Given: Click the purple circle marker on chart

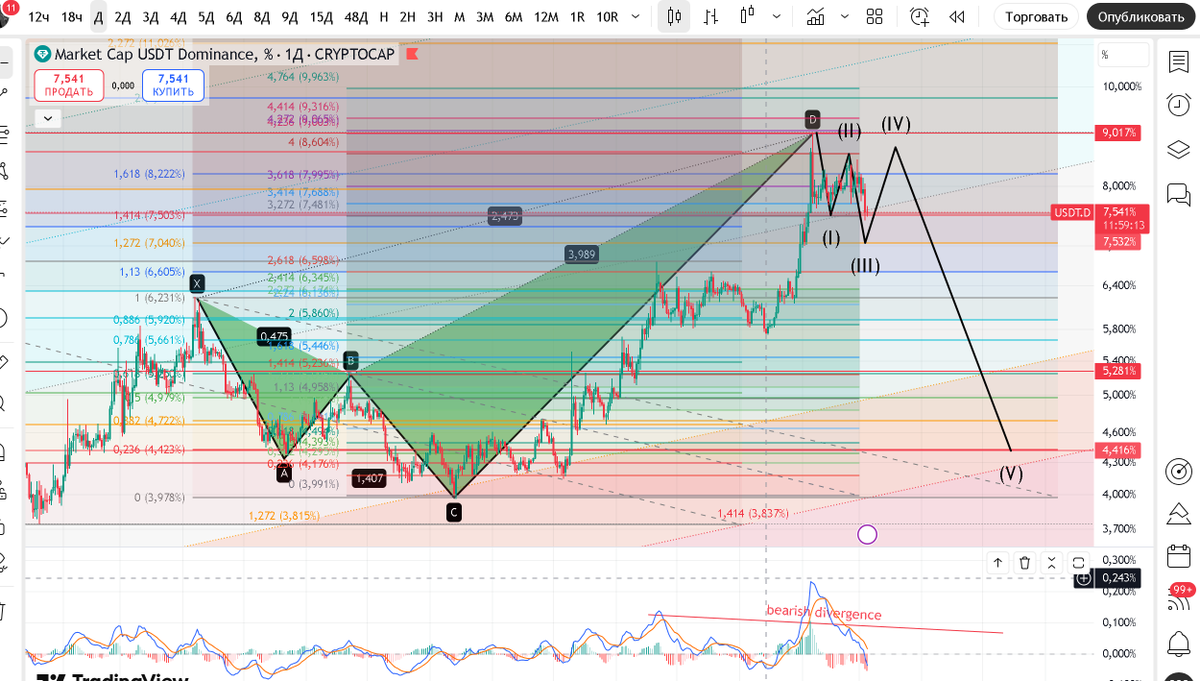Looking at the screenshot, I should pyautogui.click(x=867, y=534).
